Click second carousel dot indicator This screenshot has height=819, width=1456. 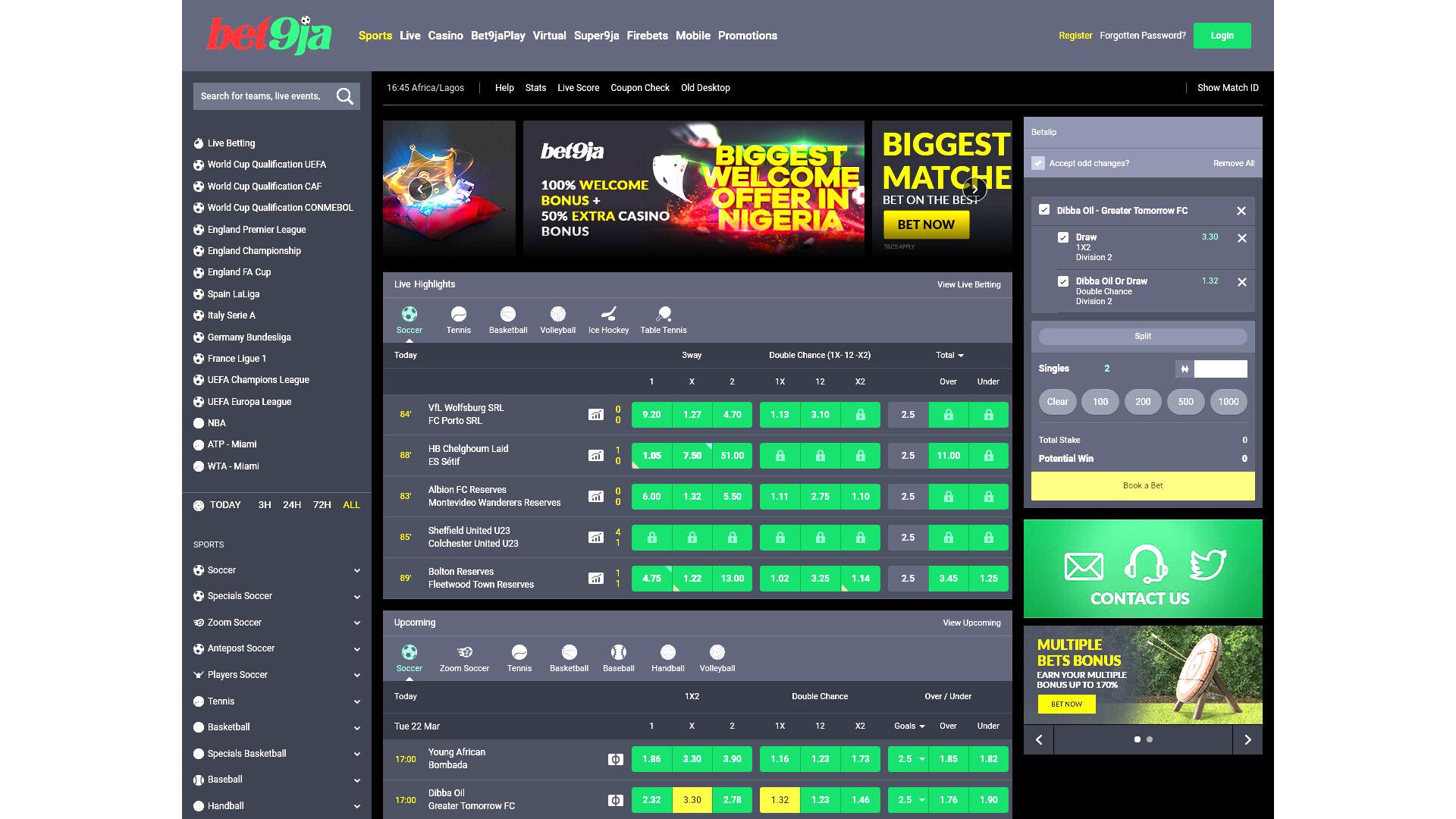coord(1150,739)
